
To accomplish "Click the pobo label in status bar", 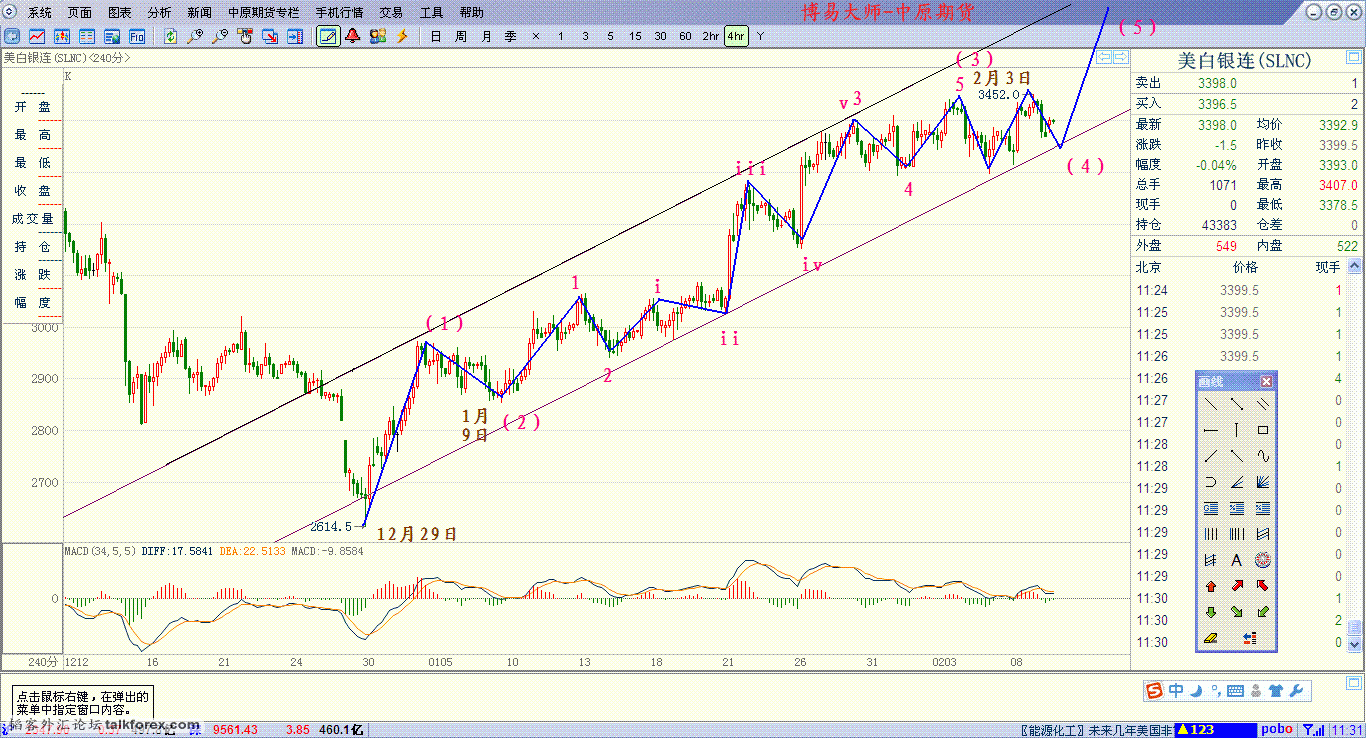I will click(x=1275, y=729).
